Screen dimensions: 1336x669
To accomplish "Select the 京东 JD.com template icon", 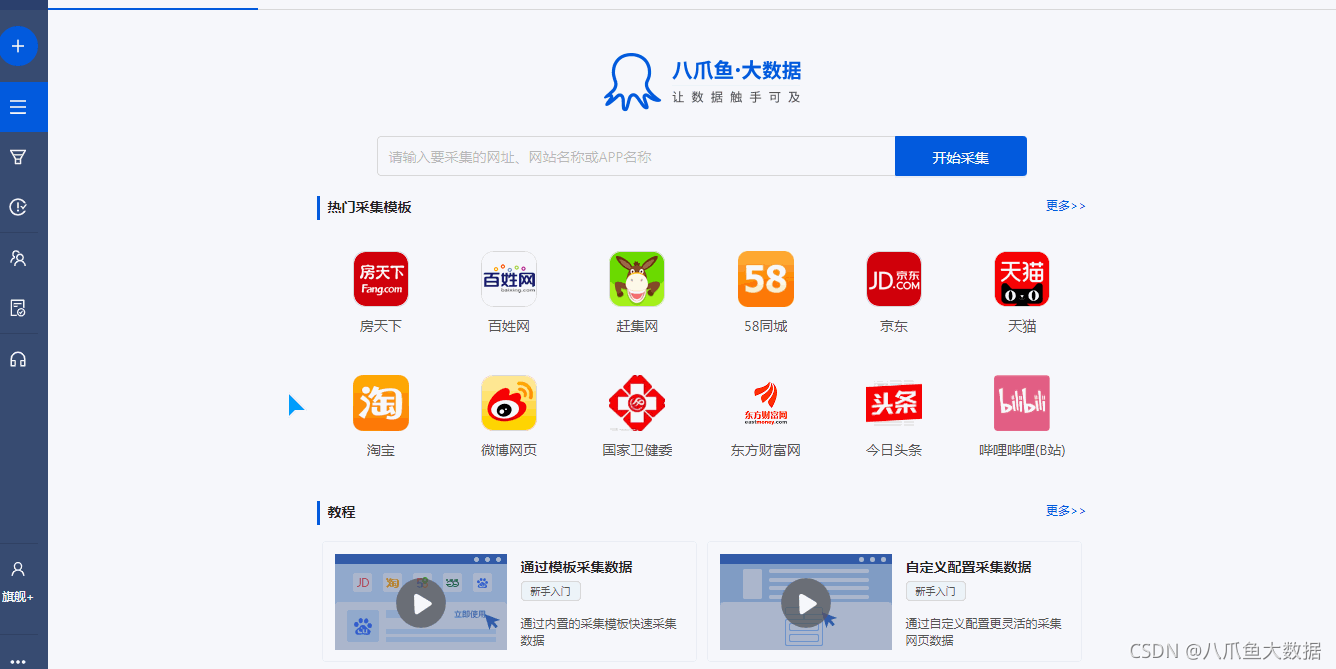I will pyautogui.click(x=894, y=279).
